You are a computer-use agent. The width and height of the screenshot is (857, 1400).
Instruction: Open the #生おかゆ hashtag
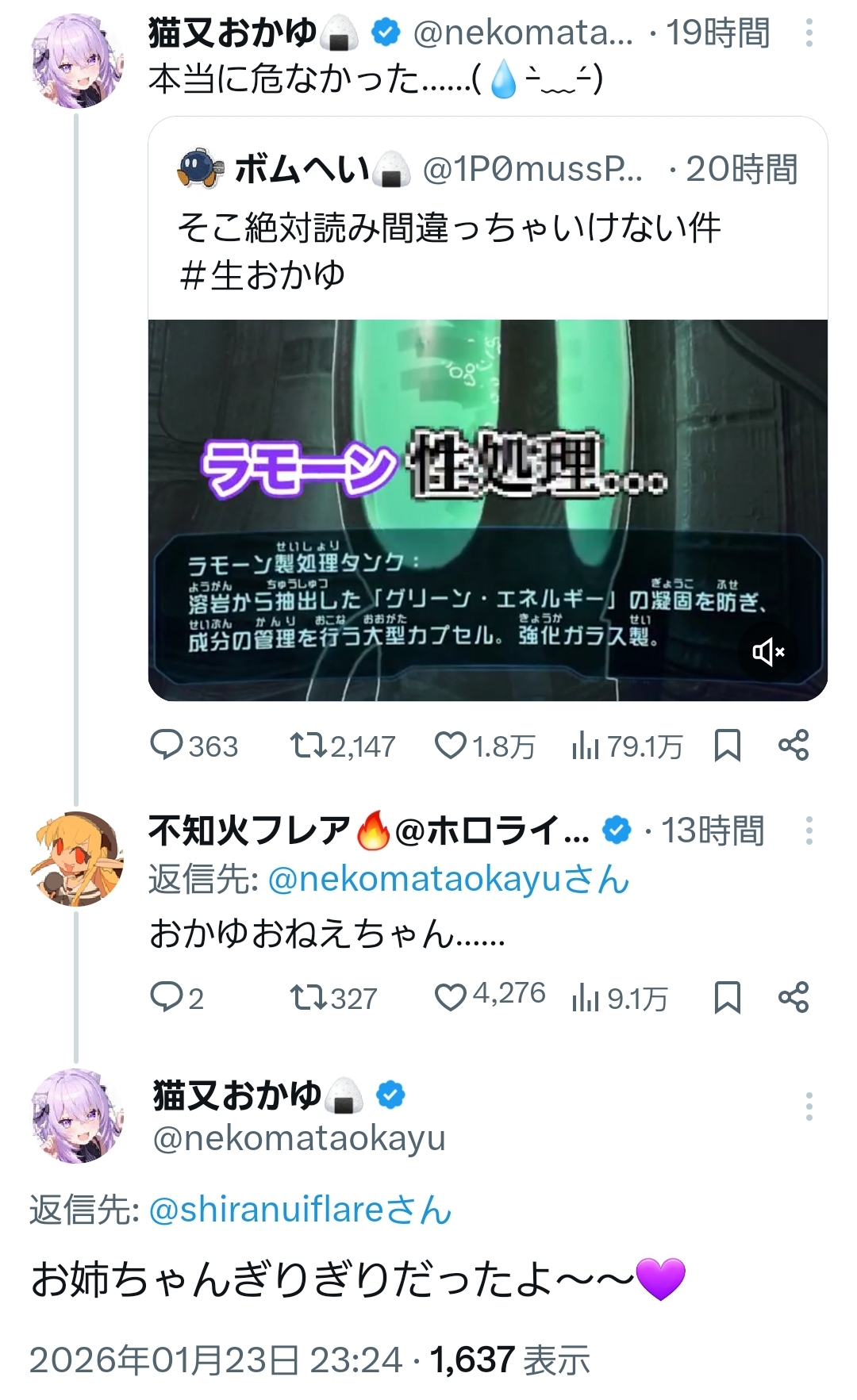[x=262, y=275]
